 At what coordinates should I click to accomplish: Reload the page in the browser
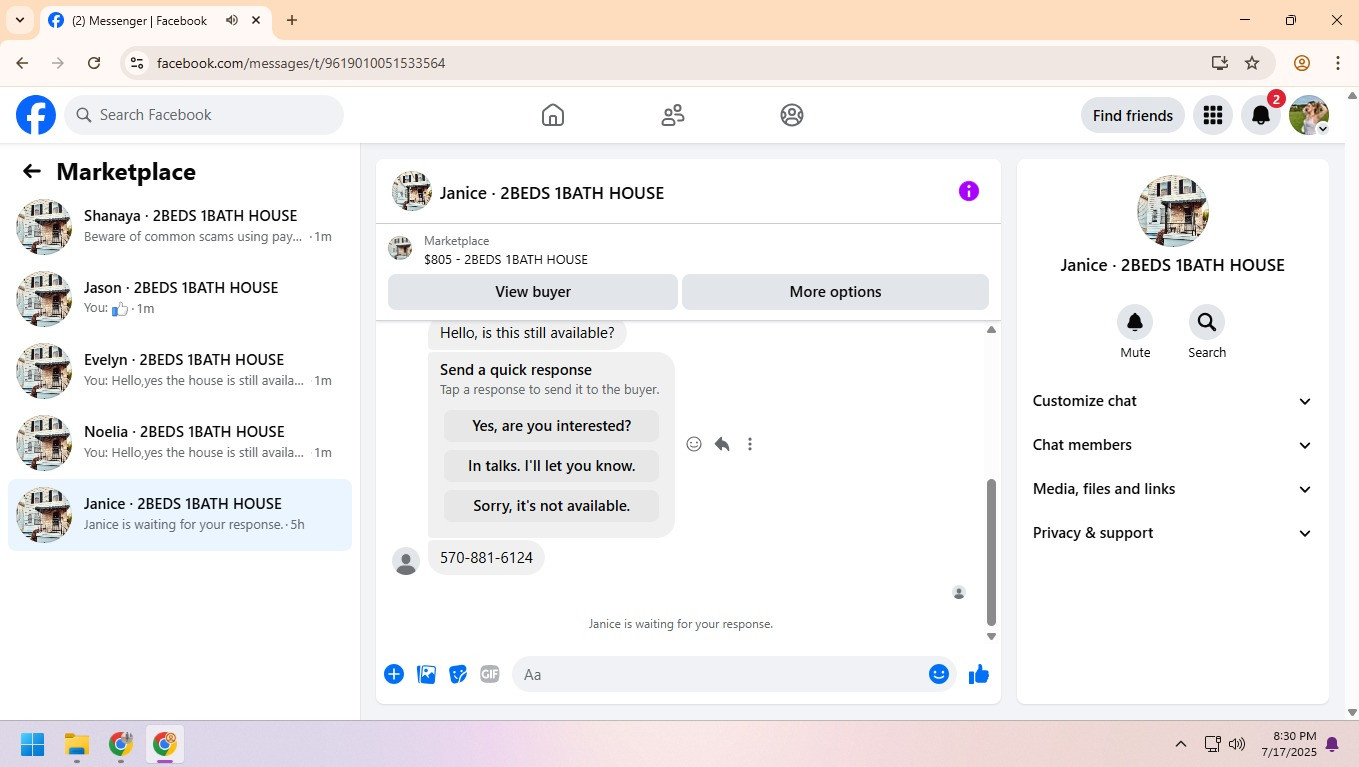pos(94,63)
